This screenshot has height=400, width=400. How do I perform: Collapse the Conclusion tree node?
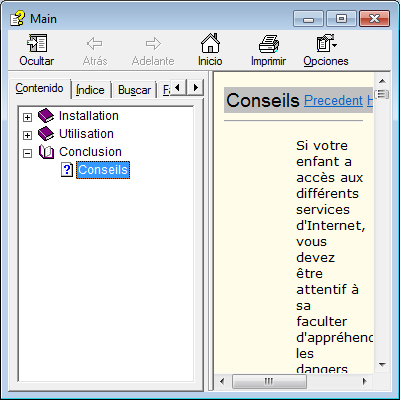coord(27,153)
